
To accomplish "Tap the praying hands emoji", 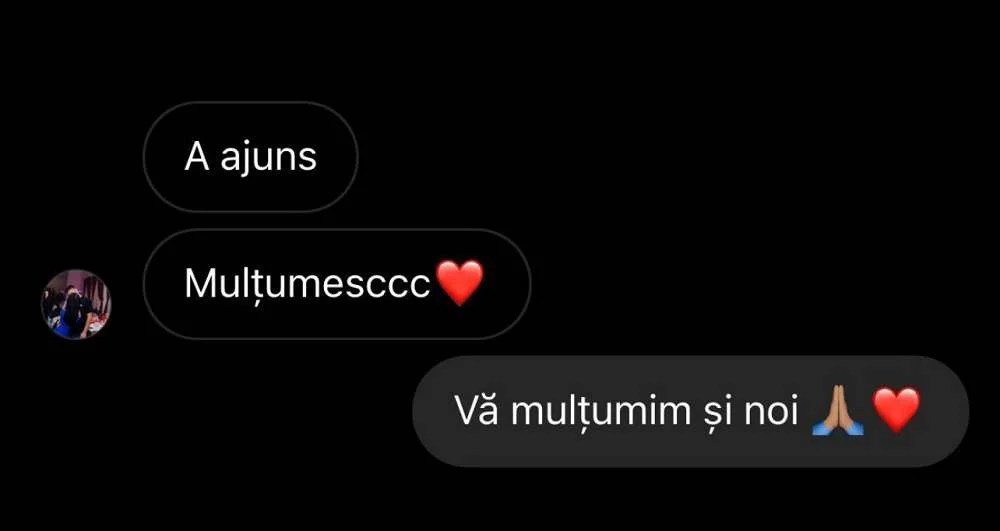I will click(837, 411).
